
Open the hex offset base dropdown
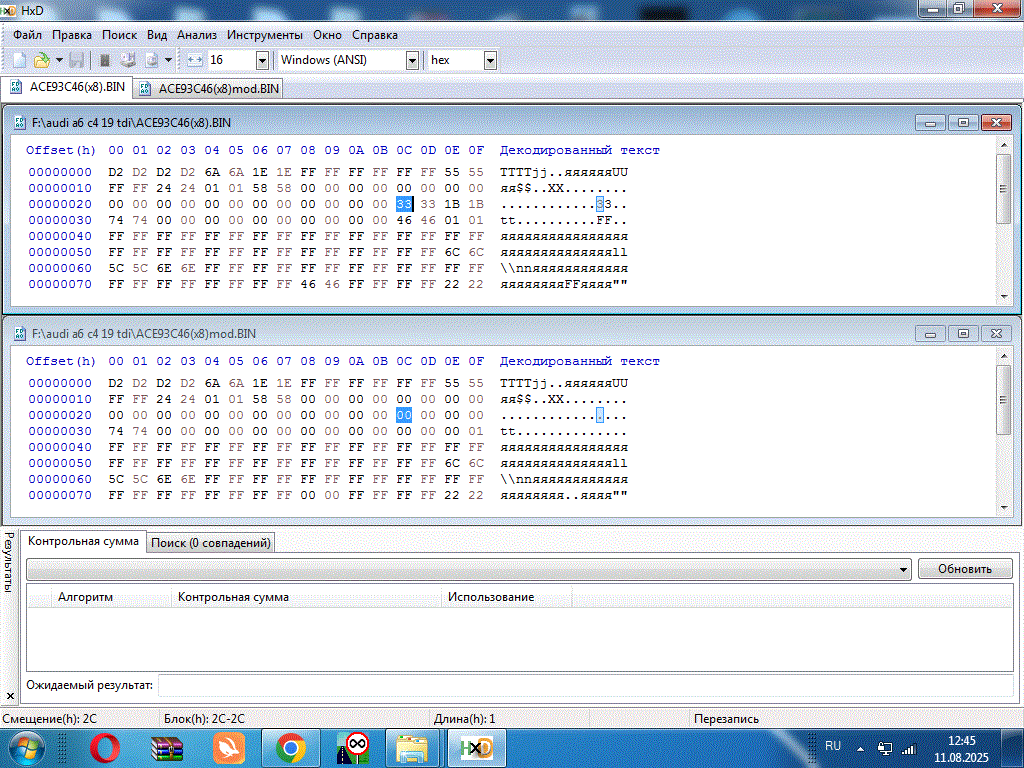(x=490, y=61)
